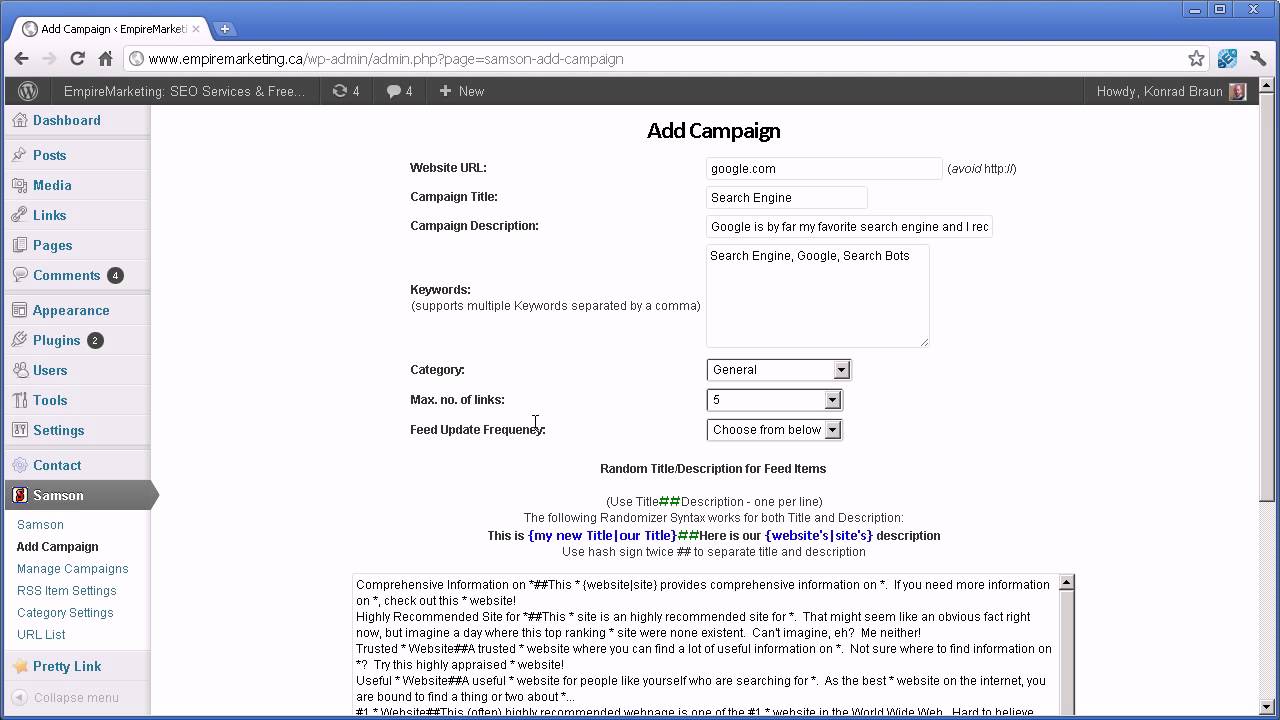Viewport: 1280px width, 720px height.
Task: Click the Campaign Title field
Action: point(786,197)
